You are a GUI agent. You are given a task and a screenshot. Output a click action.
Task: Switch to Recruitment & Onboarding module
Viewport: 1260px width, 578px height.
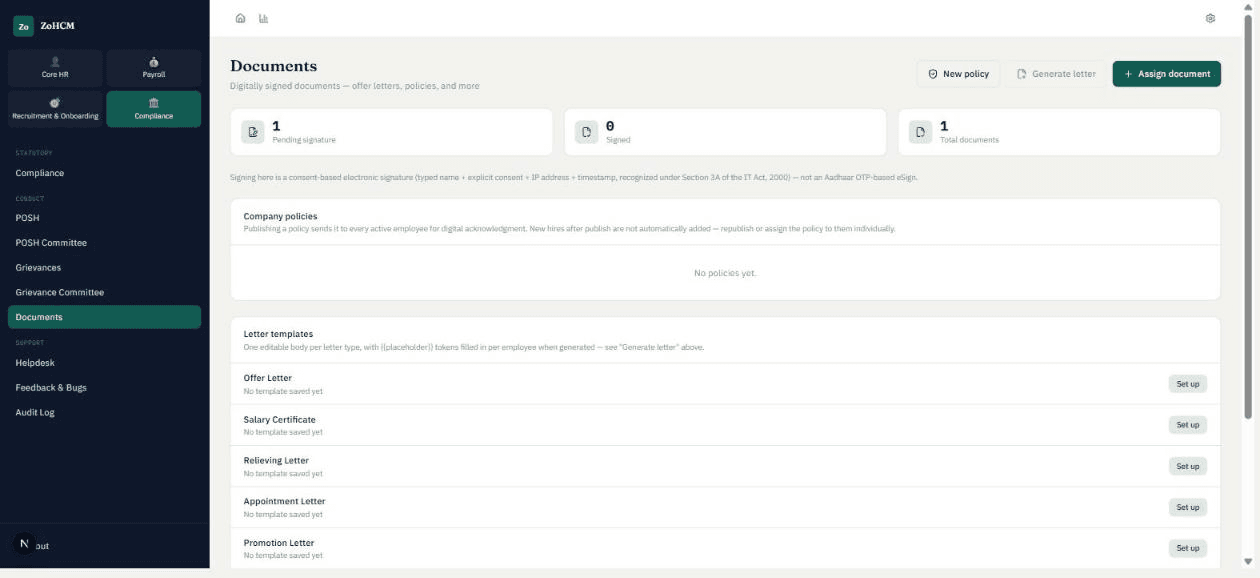[55, 109]
